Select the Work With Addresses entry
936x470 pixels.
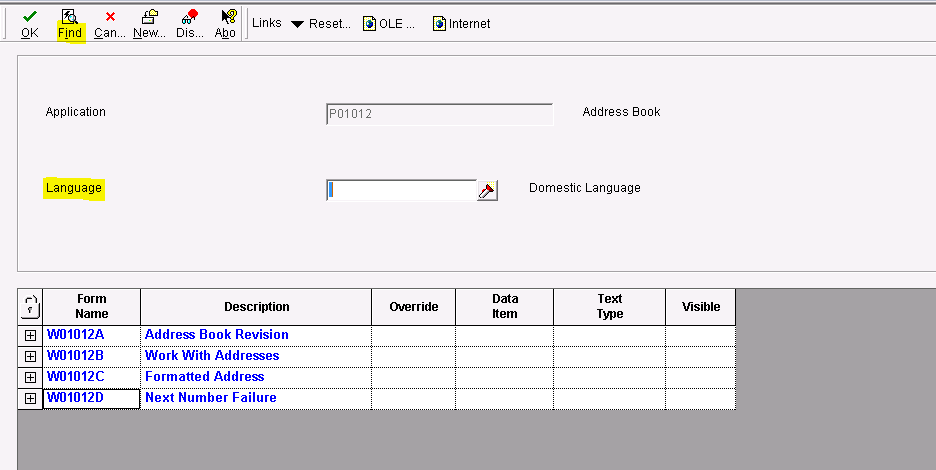(212, 356)
